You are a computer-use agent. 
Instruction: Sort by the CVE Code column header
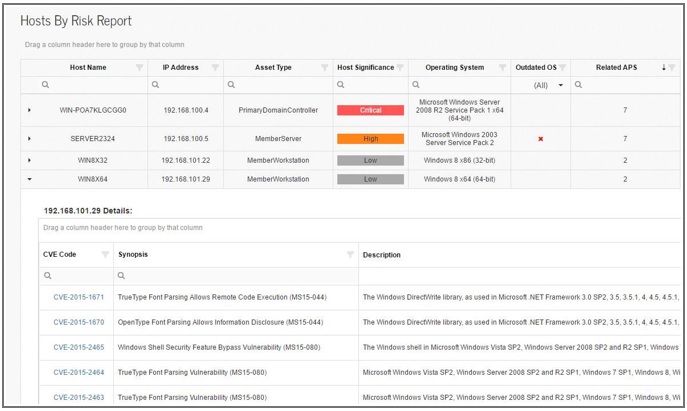tap(60, 255)
